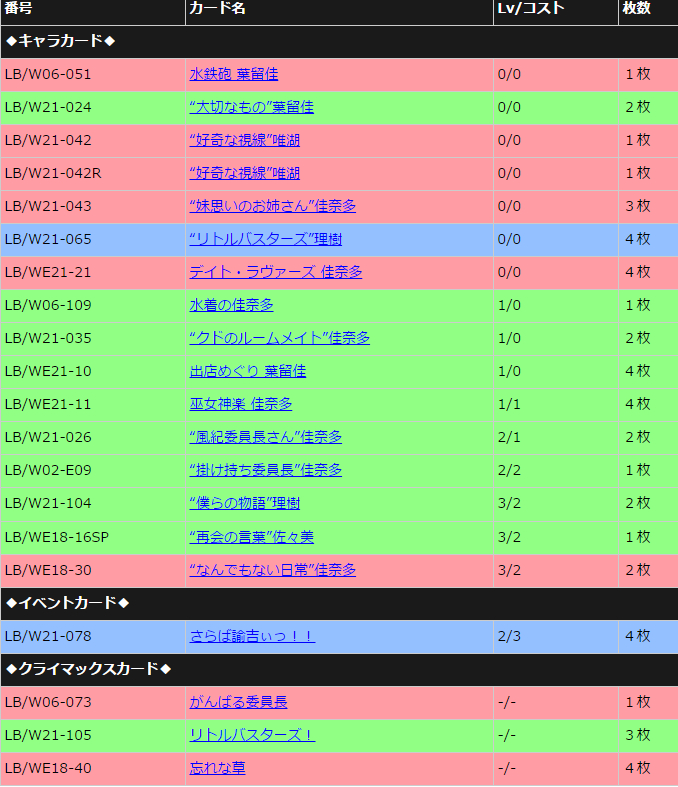Open the "再会の言葉"佐々美 card link

click(251, 538)
